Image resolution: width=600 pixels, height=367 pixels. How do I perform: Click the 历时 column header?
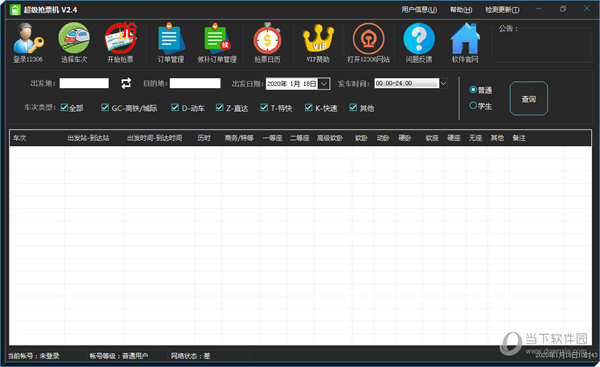pos(204,138)
